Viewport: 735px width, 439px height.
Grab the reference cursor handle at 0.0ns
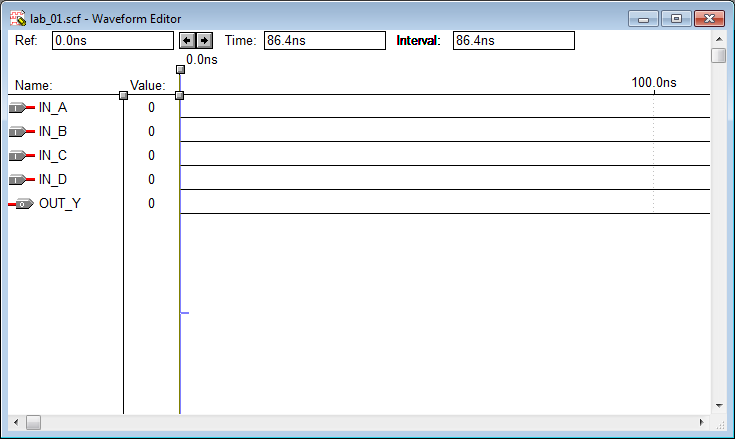180,70
